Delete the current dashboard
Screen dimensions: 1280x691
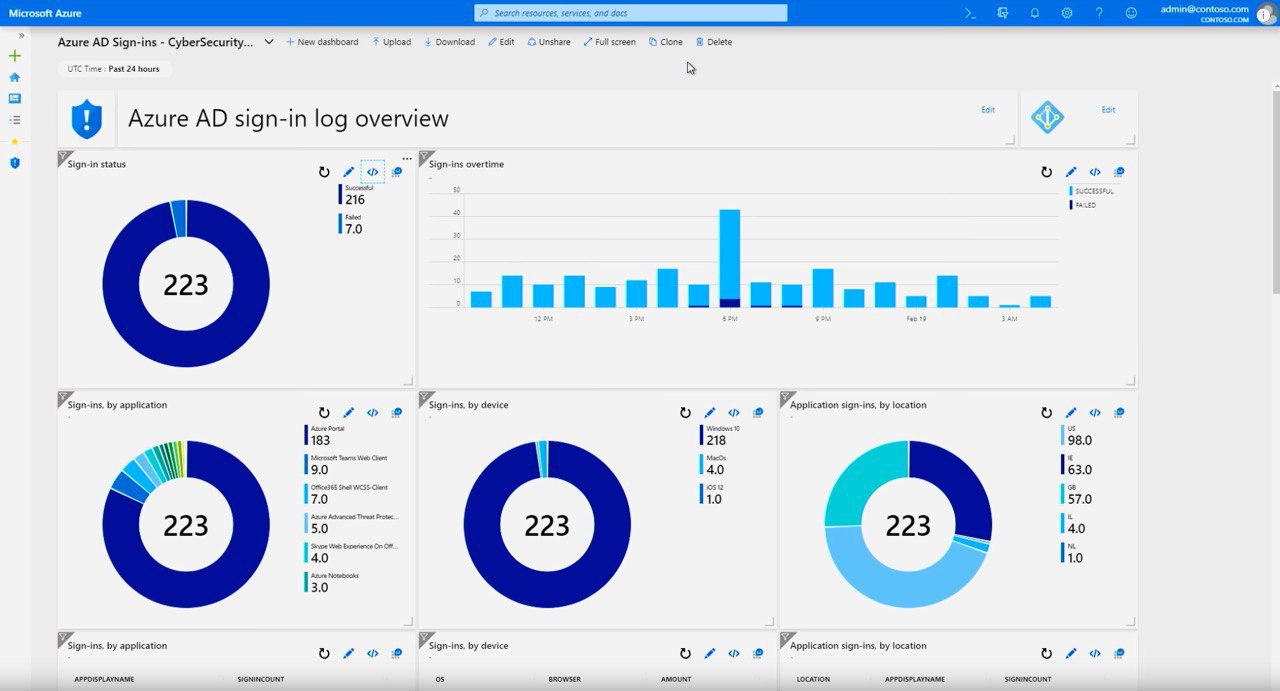click(713, 42)
